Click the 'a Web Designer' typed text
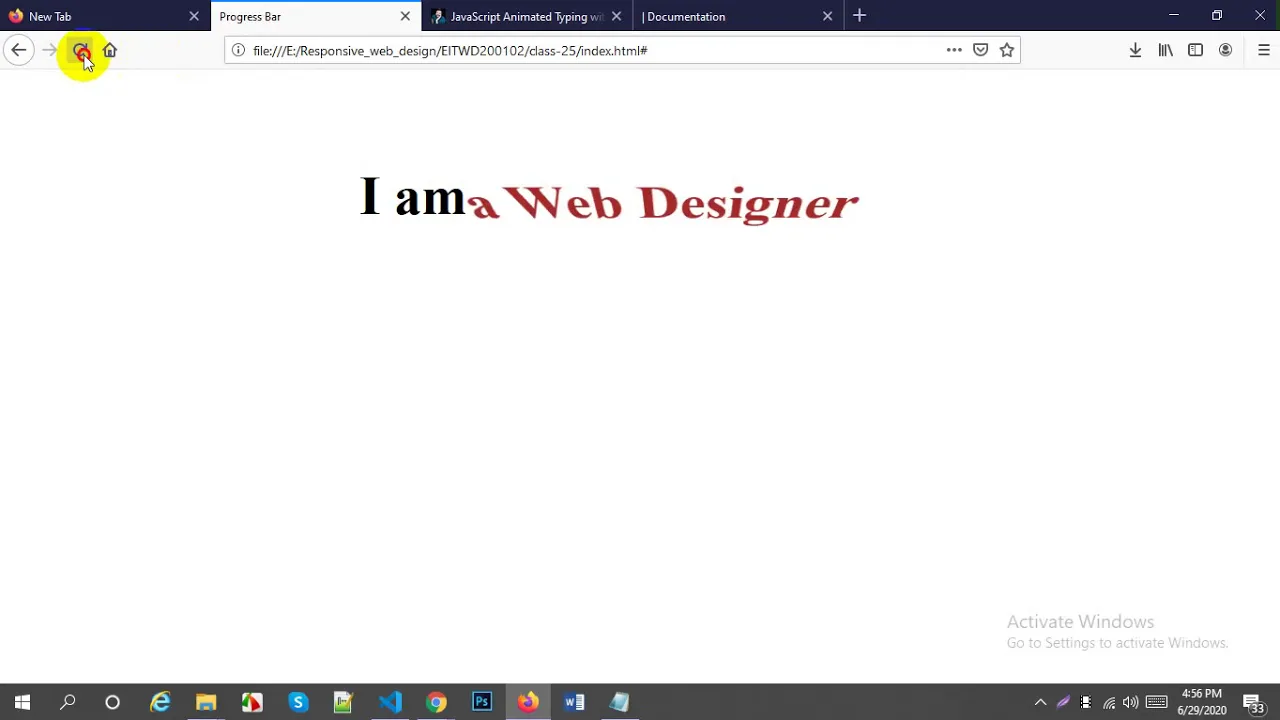This screenshot has height=720, width=1280. tap(664, 203)
